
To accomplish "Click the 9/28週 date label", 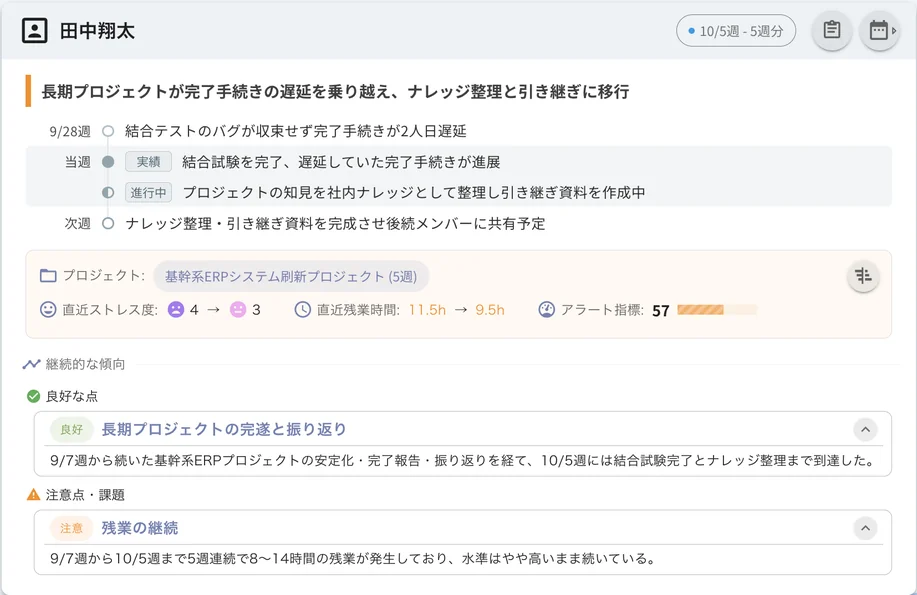I will (70, 132).
